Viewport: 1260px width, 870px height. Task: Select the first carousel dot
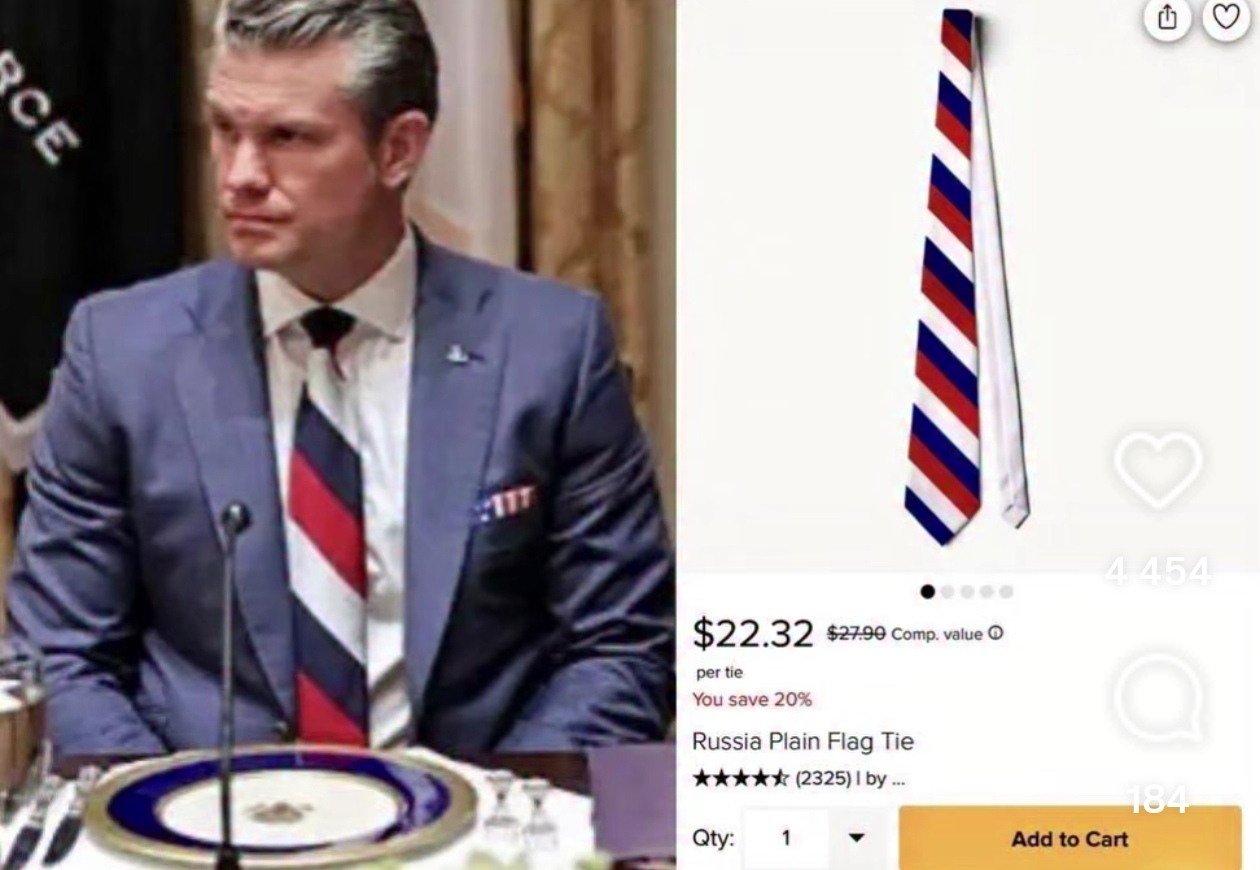click(928, 592)
